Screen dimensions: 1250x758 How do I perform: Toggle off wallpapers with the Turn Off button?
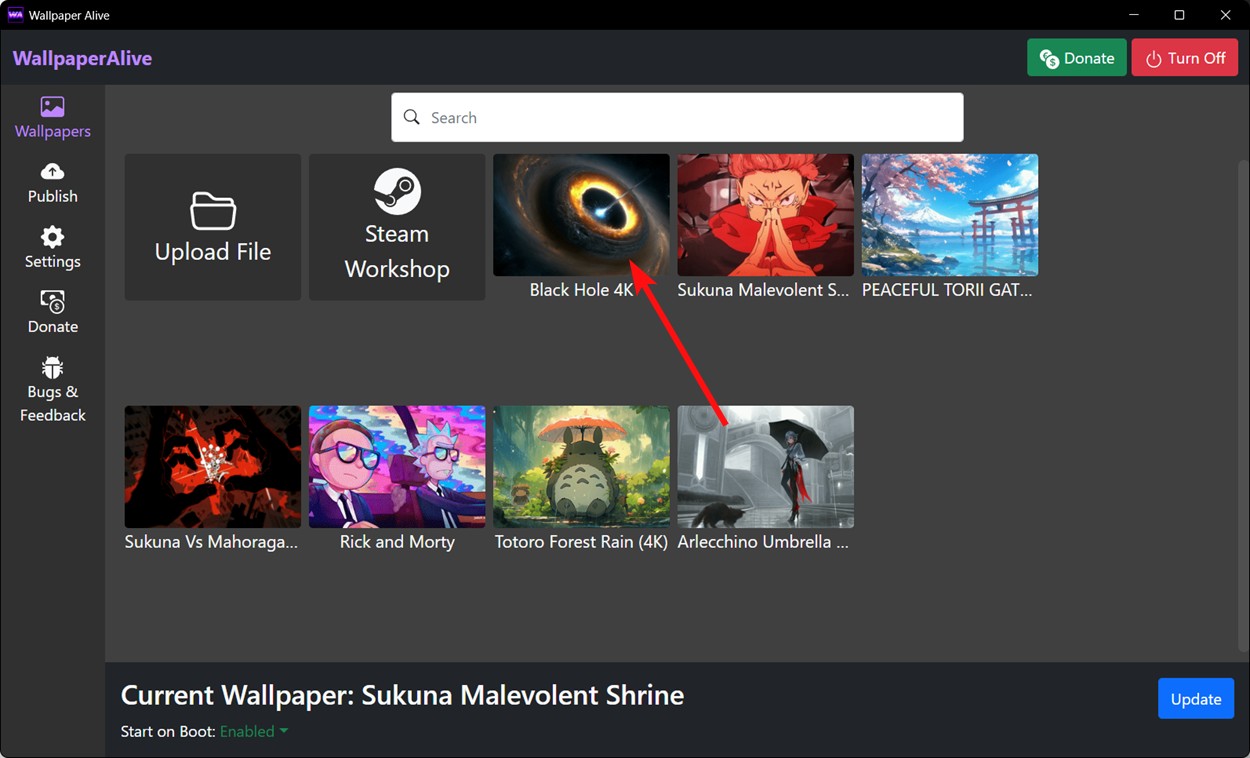pos(1185,57)
